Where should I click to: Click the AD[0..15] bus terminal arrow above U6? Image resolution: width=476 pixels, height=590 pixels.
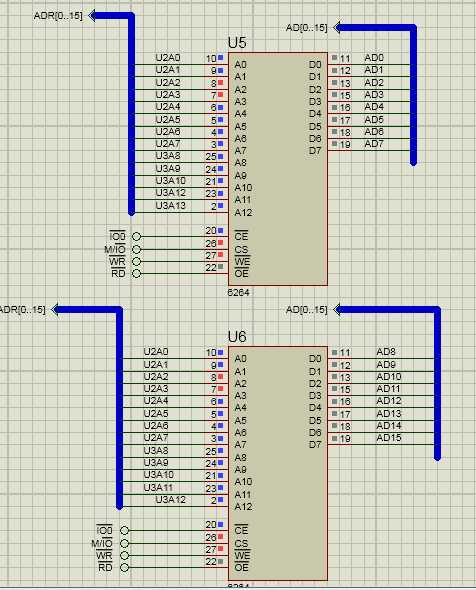pyautogui.click(x=337, y=310)
